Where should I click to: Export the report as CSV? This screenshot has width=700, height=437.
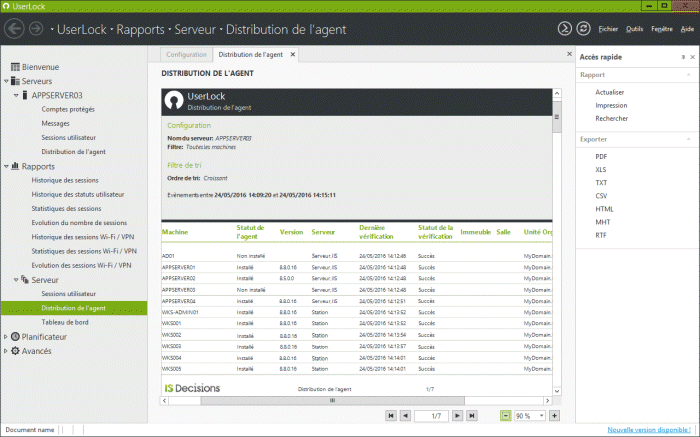coord(601,196)
